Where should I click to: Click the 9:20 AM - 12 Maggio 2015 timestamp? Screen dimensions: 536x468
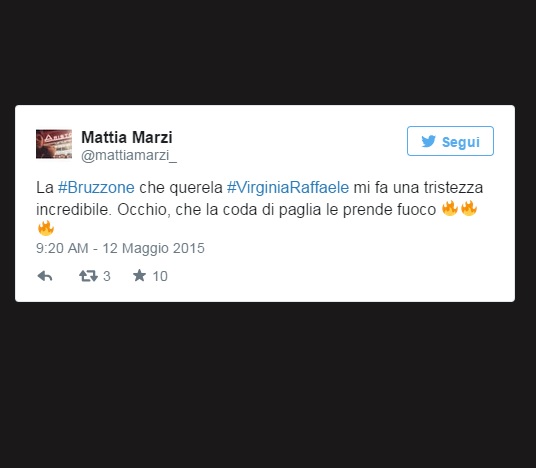point(120,248)
